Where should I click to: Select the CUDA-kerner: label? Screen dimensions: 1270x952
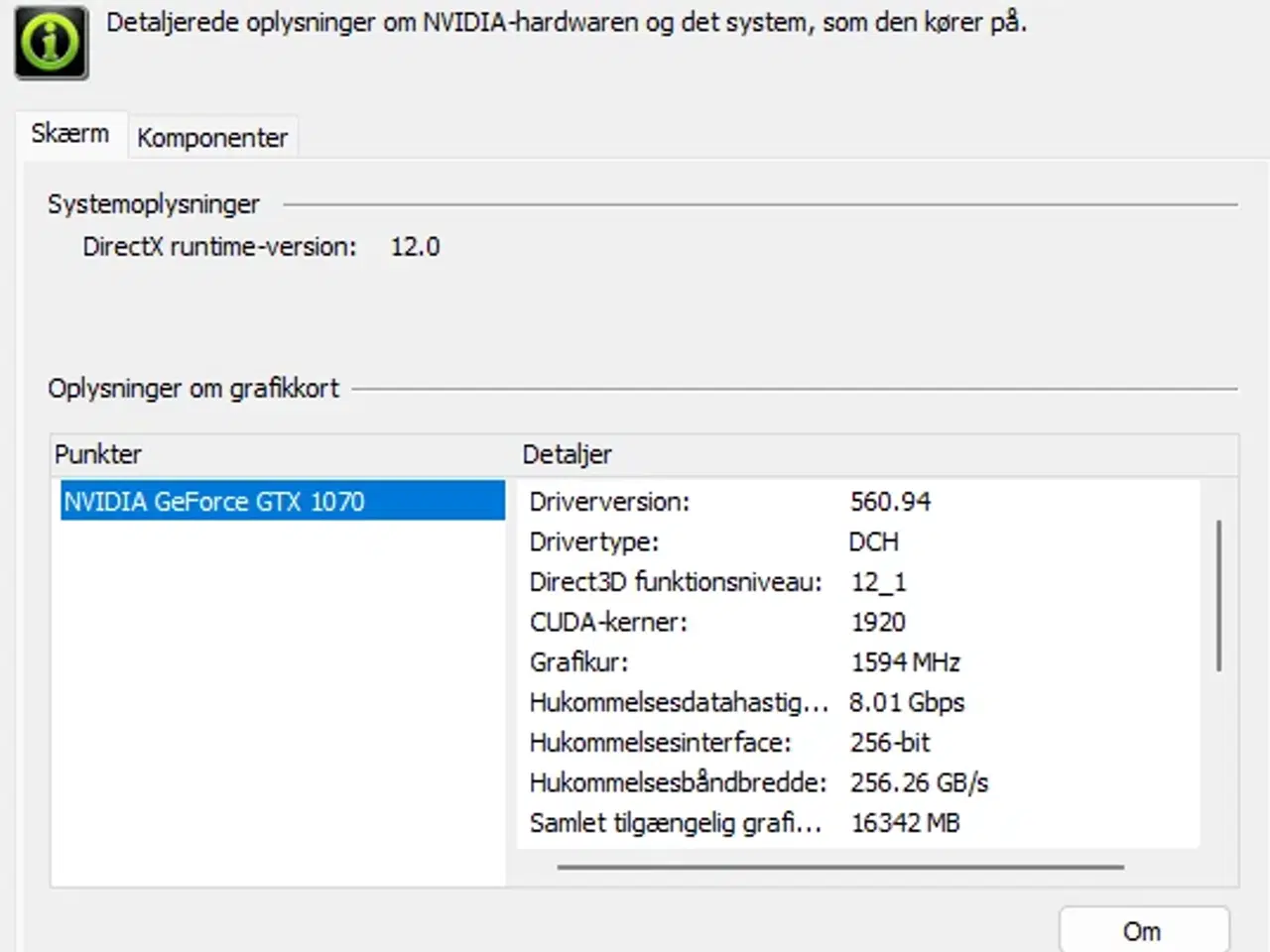click(x=608, y=622)
